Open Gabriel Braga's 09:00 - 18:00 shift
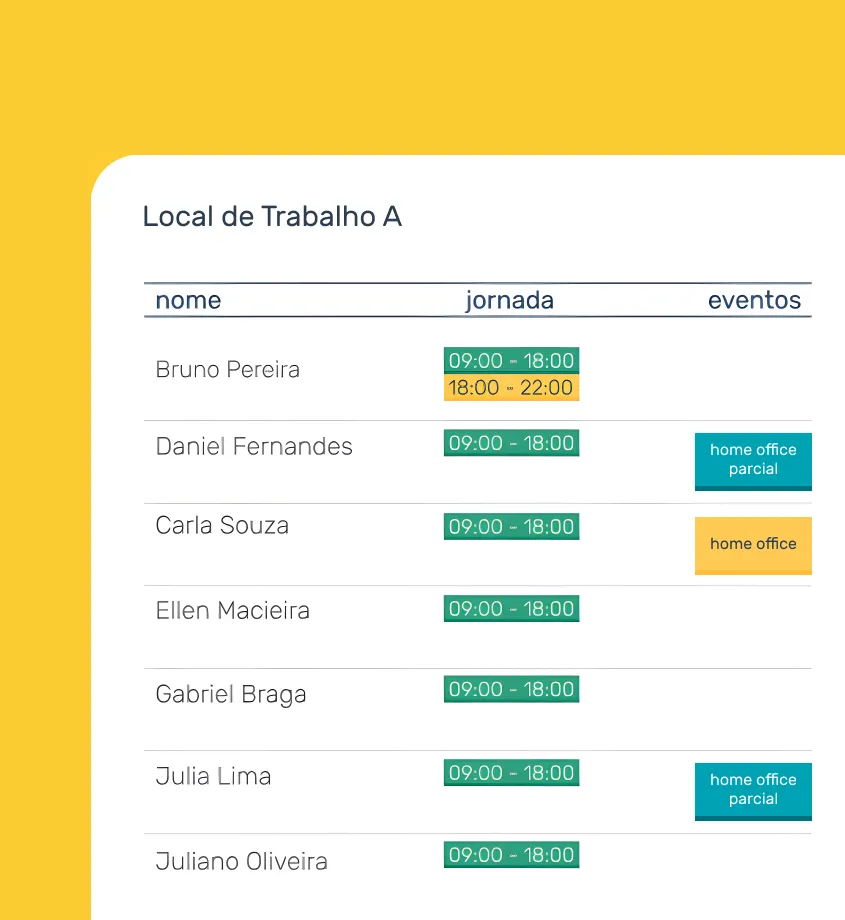Viewport: 845px width, 920px height. pos(511,689)
